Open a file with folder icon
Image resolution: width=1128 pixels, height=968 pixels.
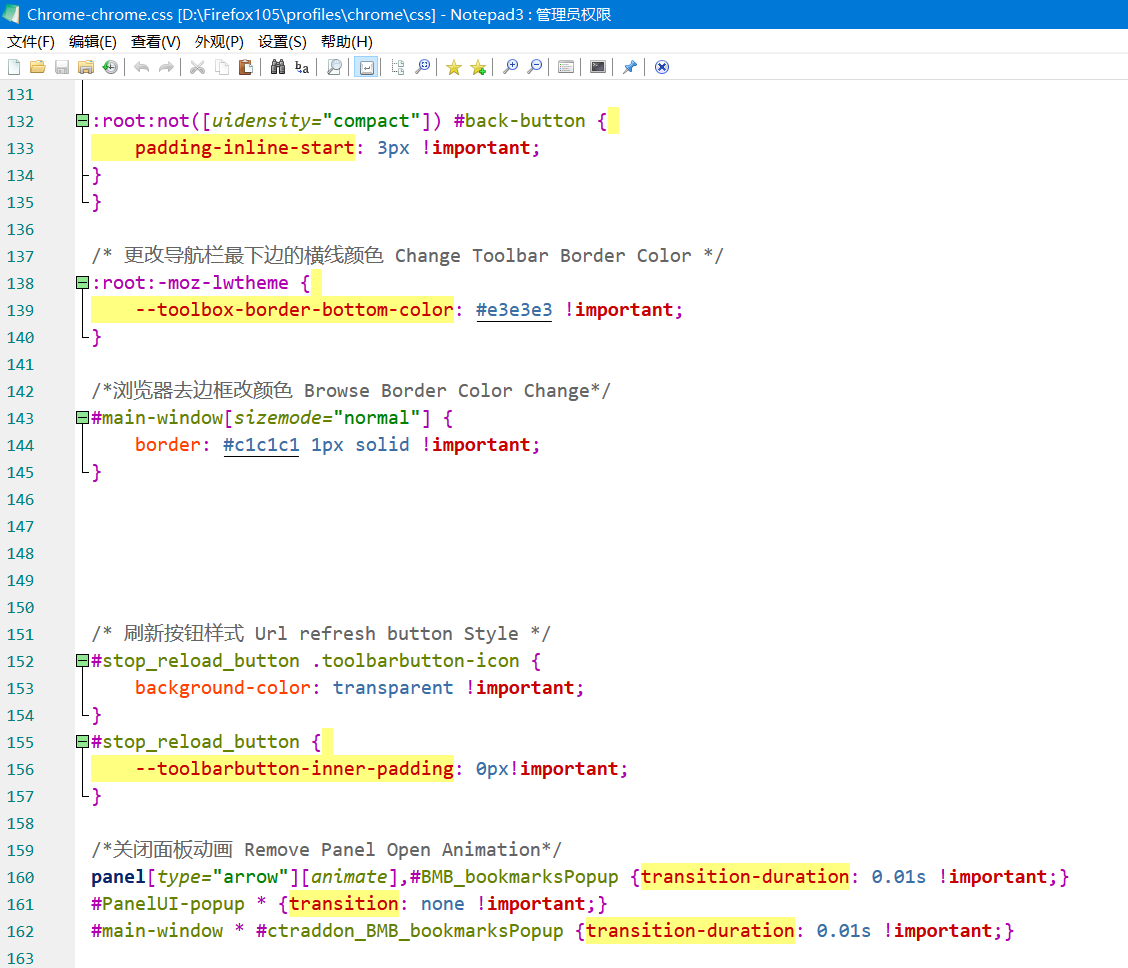37,67
